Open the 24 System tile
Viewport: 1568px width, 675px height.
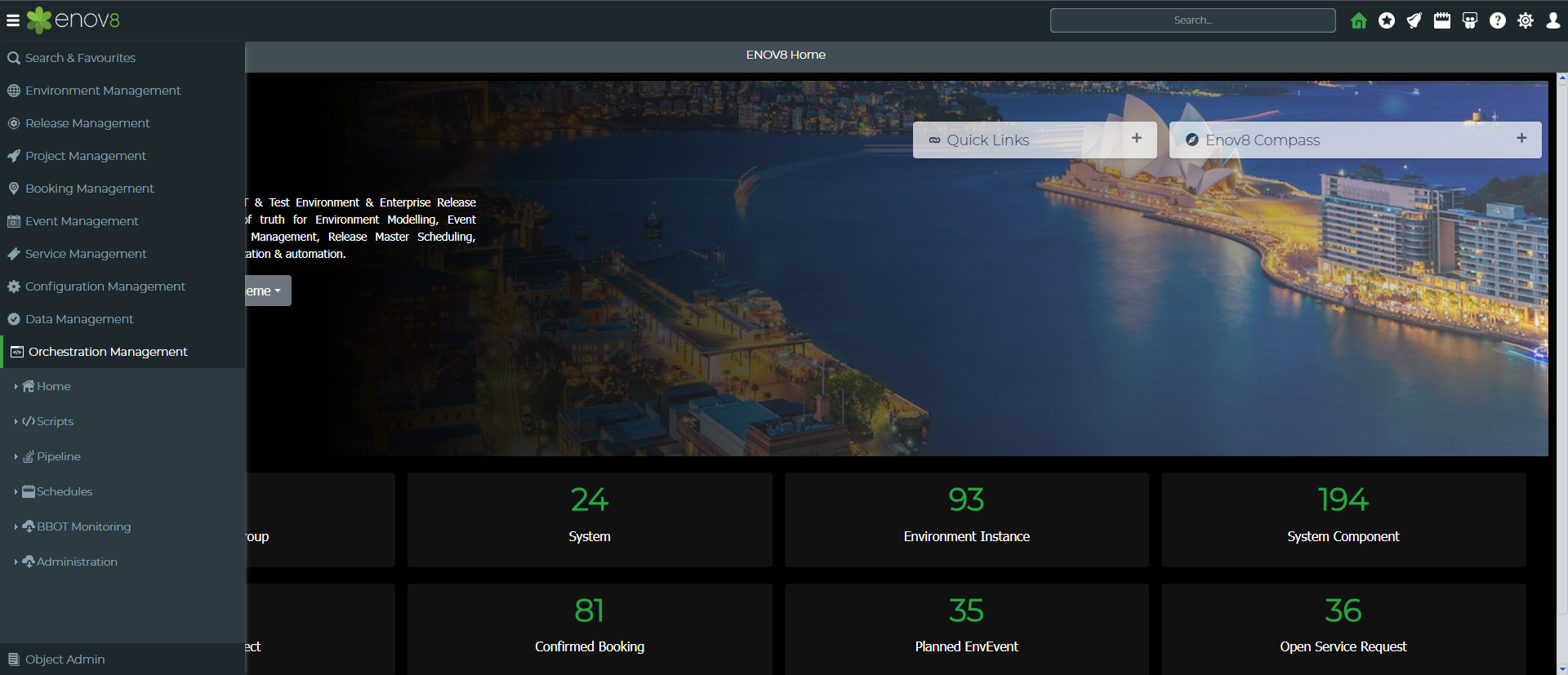[590, 520]
